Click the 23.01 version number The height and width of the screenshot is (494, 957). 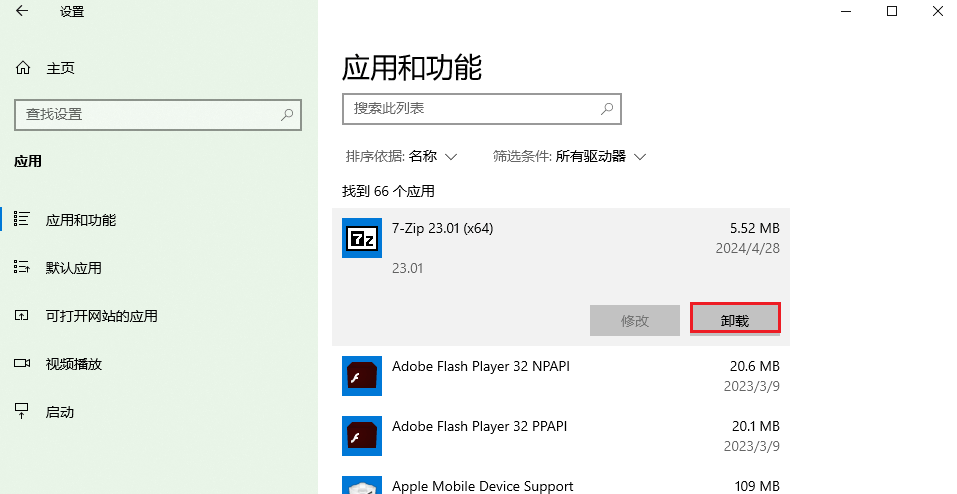point(407,268)
